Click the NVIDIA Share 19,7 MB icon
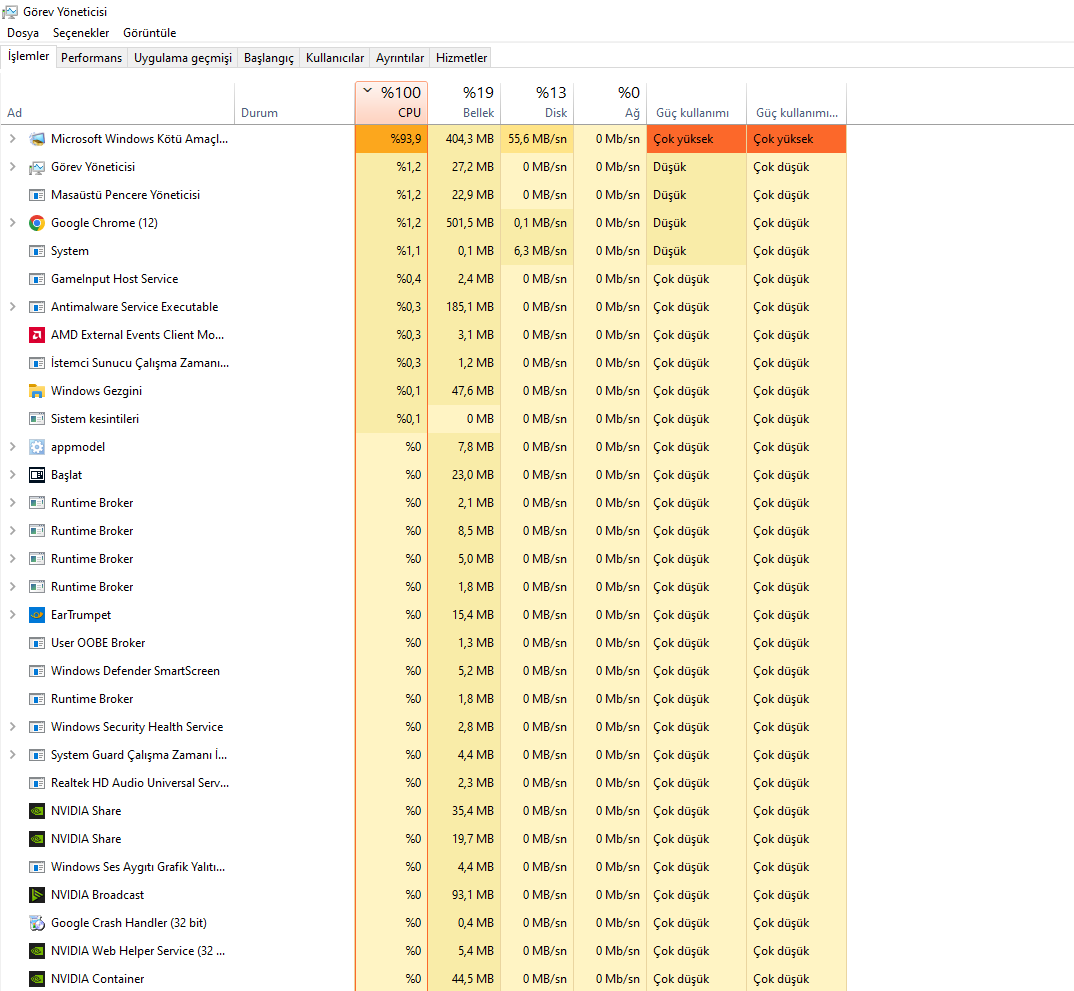This screenshot has height=991, width=1074. pyautogui.click(x=37, y=839)
